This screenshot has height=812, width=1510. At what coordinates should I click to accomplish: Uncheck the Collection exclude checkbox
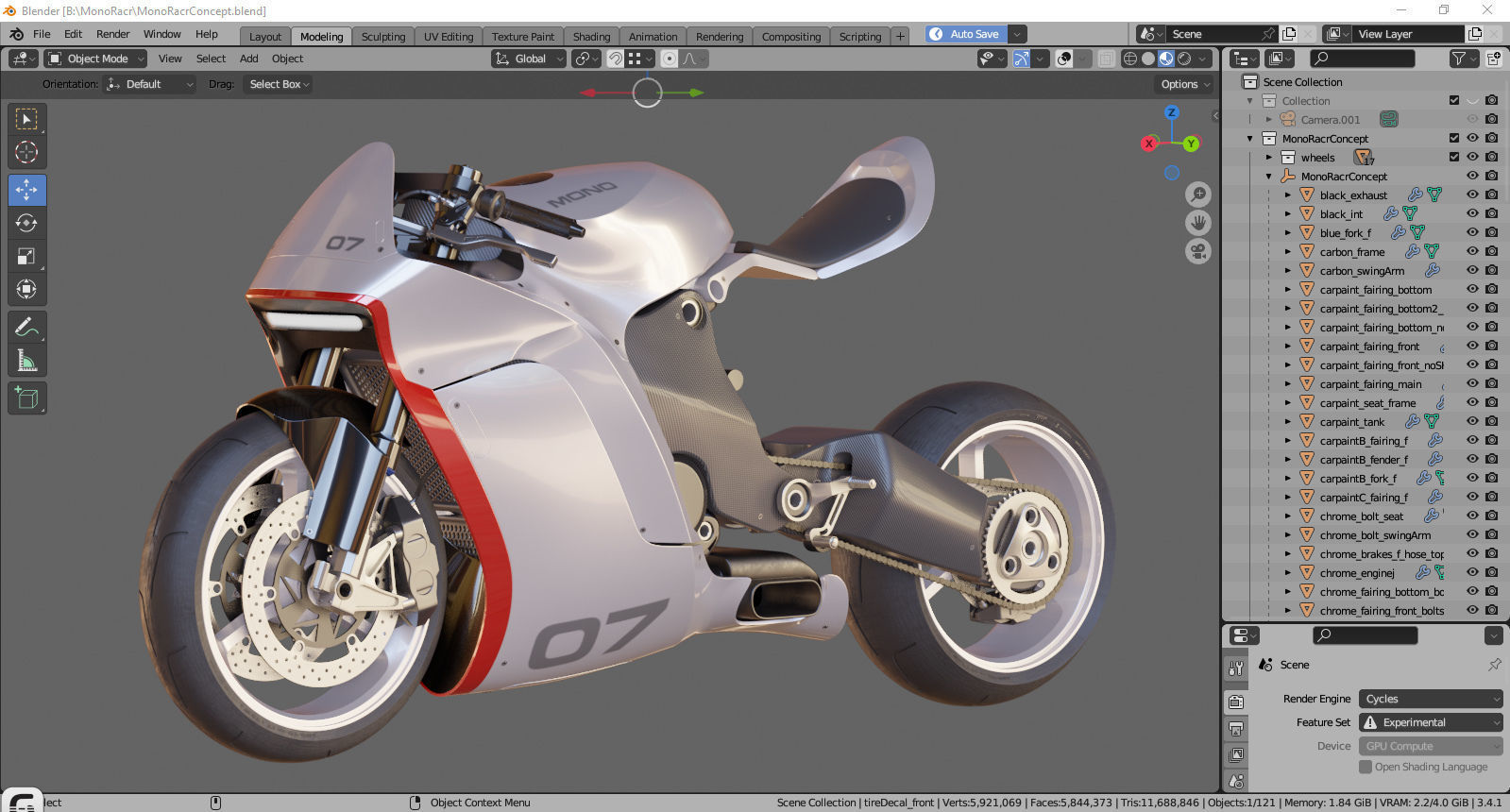pyautogui.click(x=1454, y=101)
